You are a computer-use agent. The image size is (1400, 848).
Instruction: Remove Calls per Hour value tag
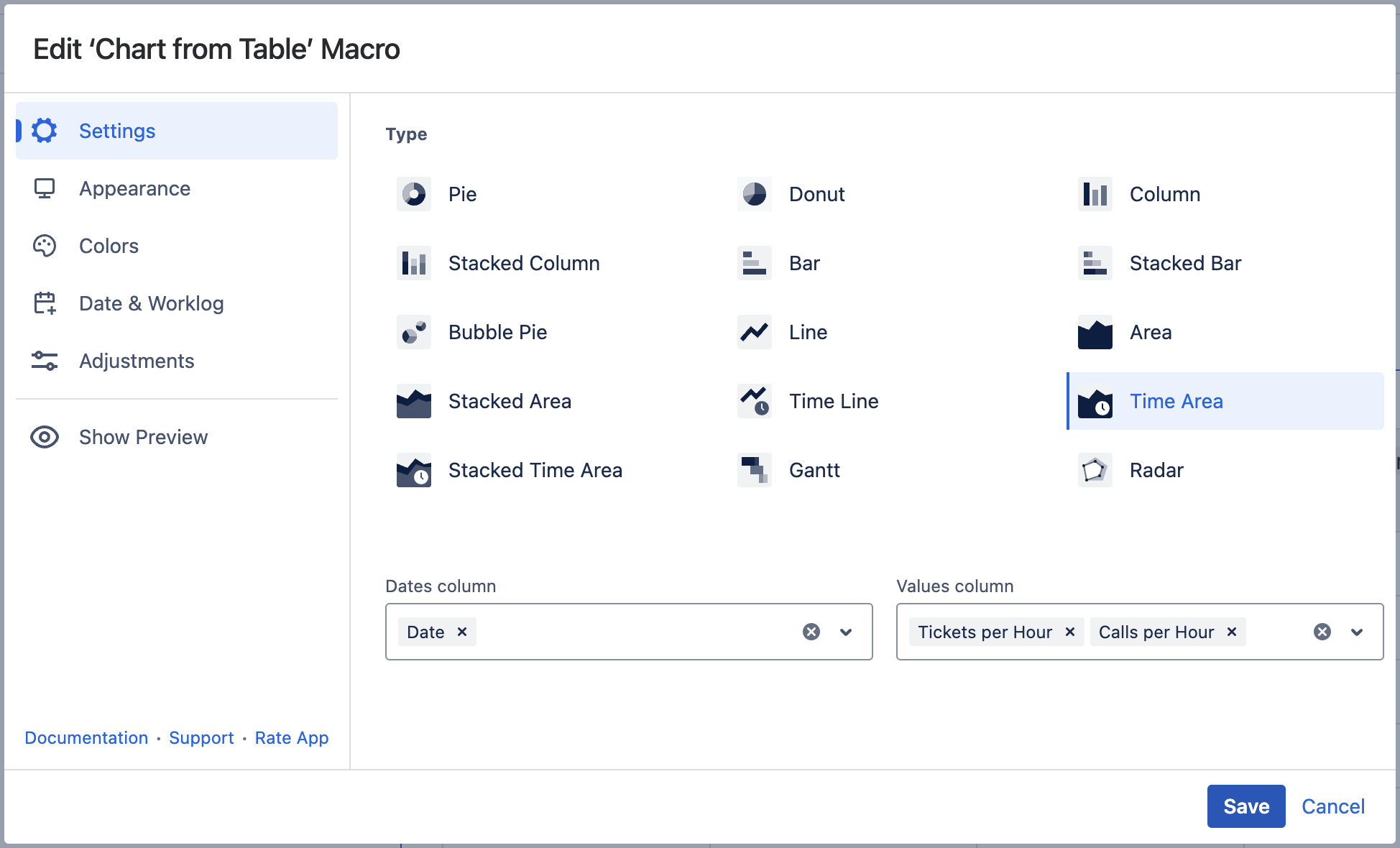coord(1231,632)
